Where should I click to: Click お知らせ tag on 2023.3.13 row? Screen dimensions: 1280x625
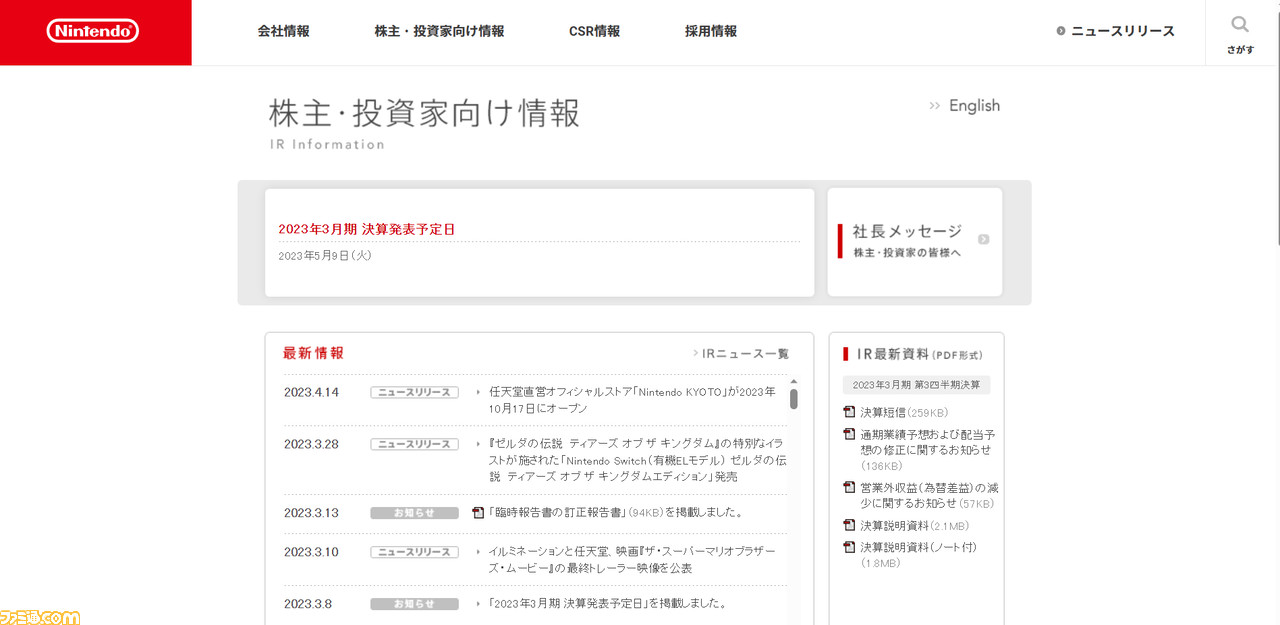click(414, 513)
